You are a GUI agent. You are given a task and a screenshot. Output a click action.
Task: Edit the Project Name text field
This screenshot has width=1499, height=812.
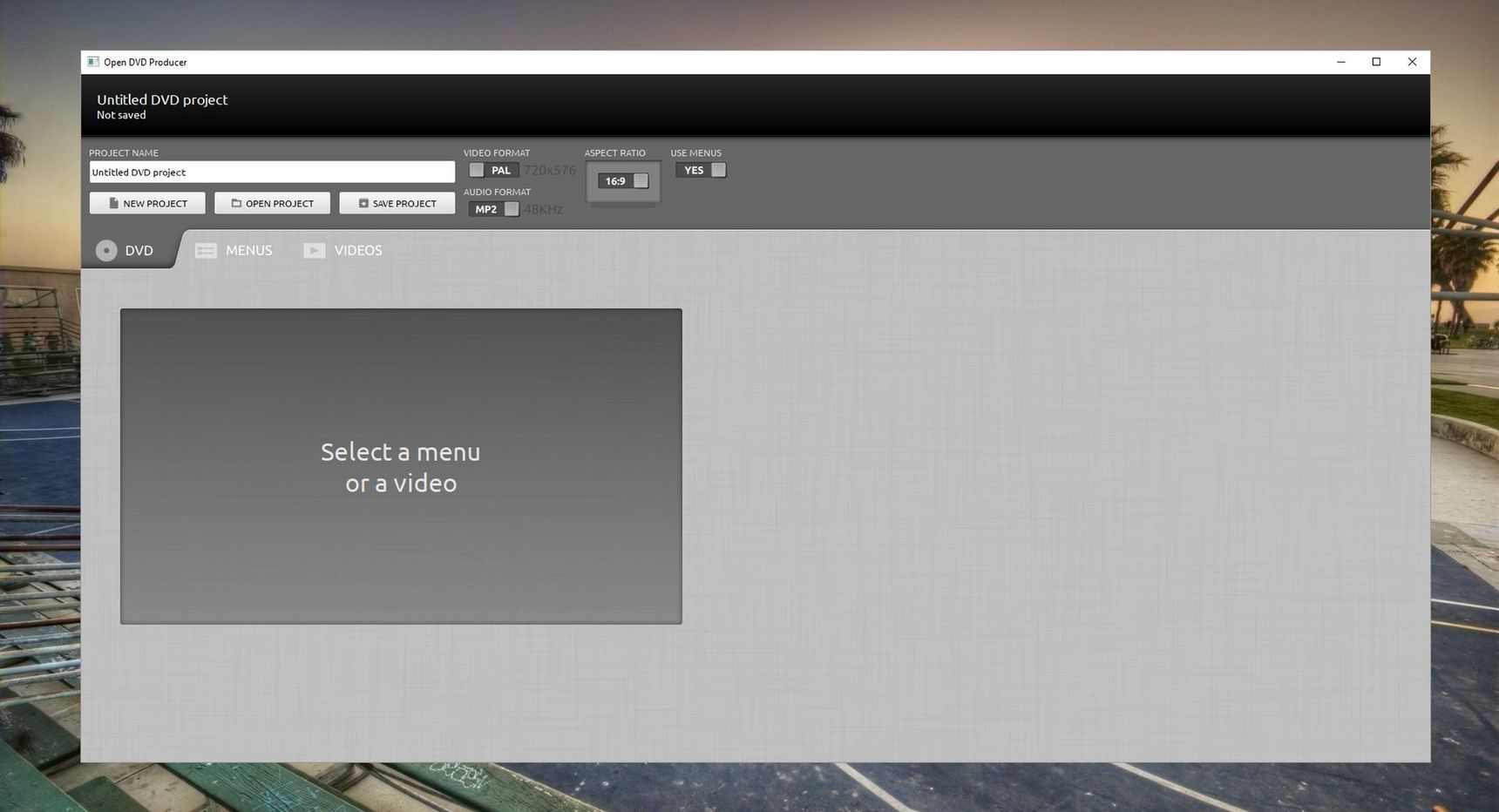click(x=272, y=172)
